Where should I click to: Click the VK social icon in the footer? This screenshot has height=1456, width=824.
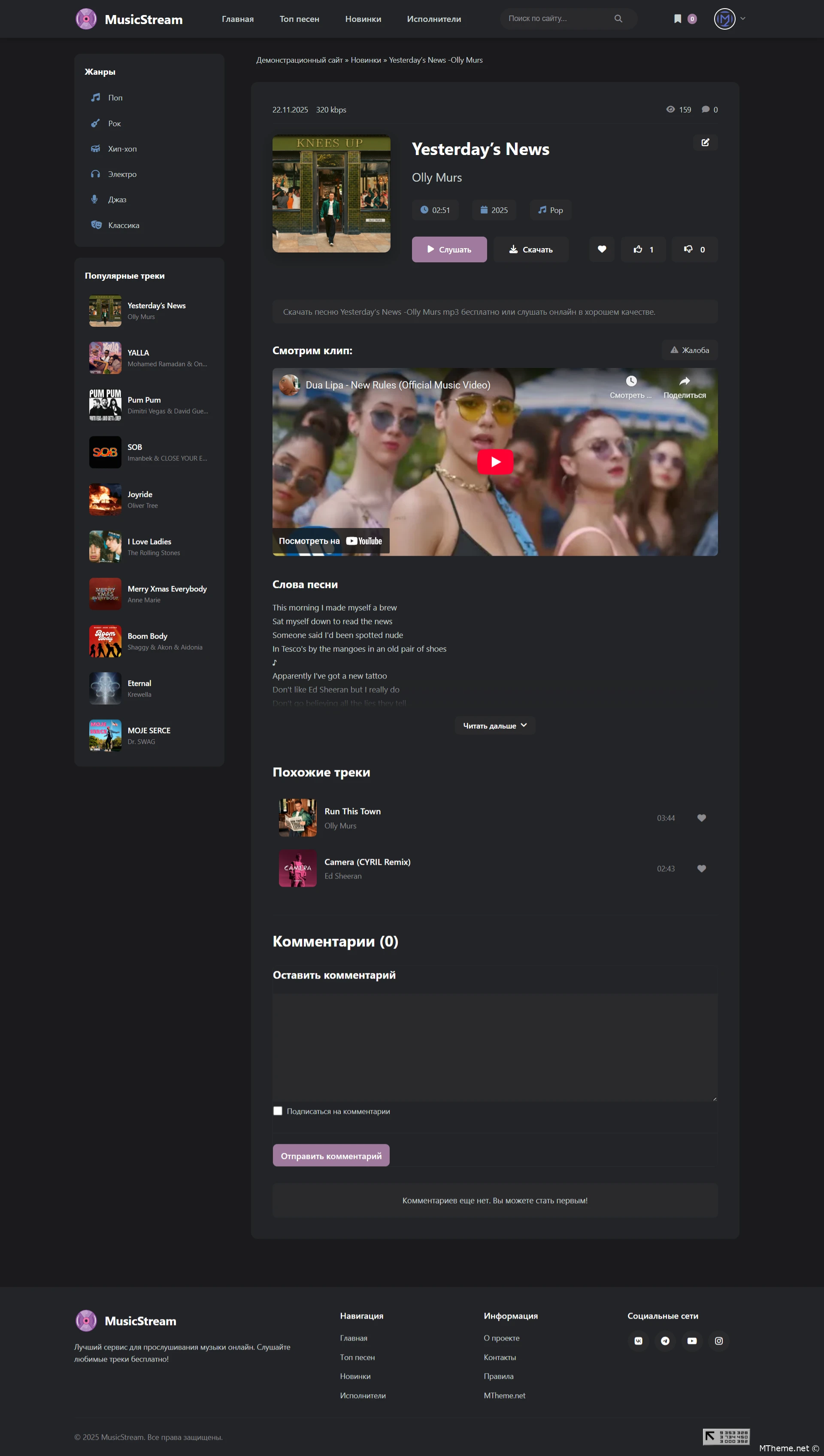click(x=638, y=1340)
